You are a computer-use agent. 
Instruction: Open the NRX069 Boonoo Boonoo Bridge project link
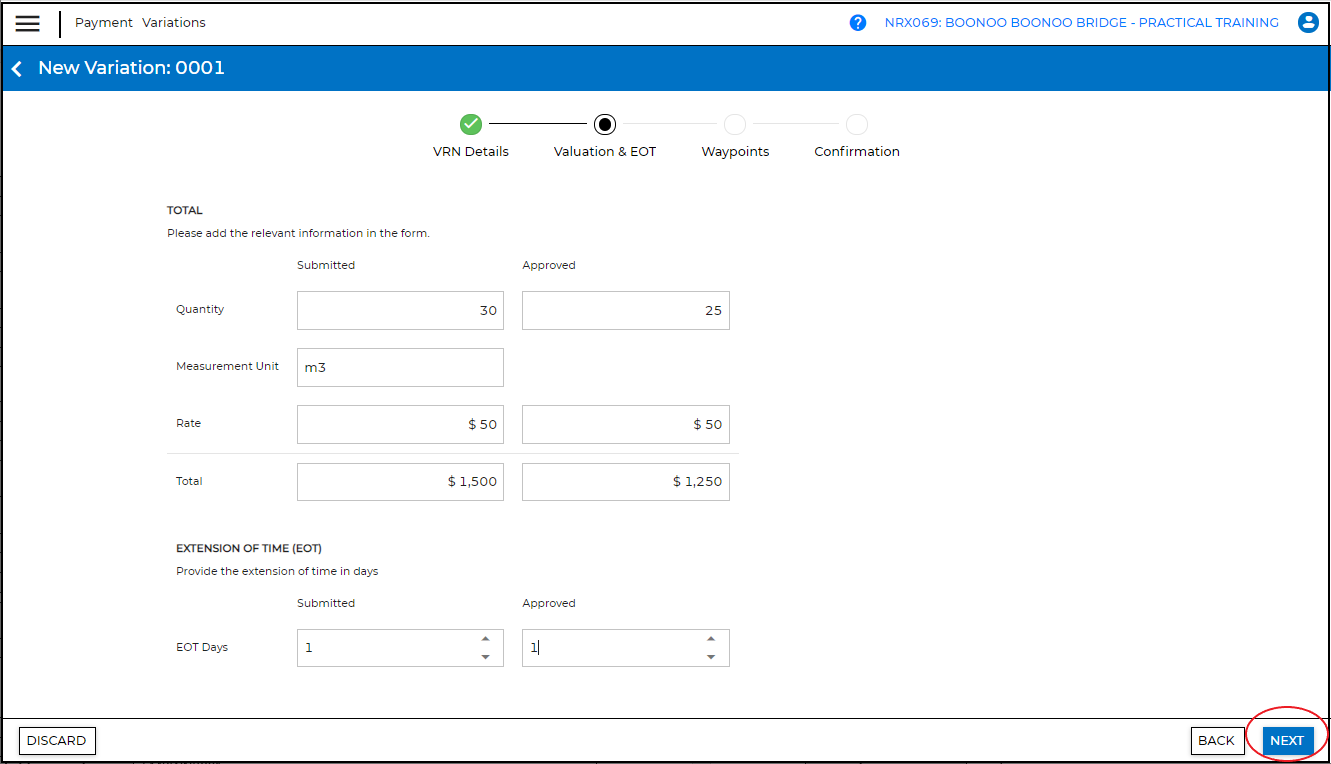click(1081, 23)
